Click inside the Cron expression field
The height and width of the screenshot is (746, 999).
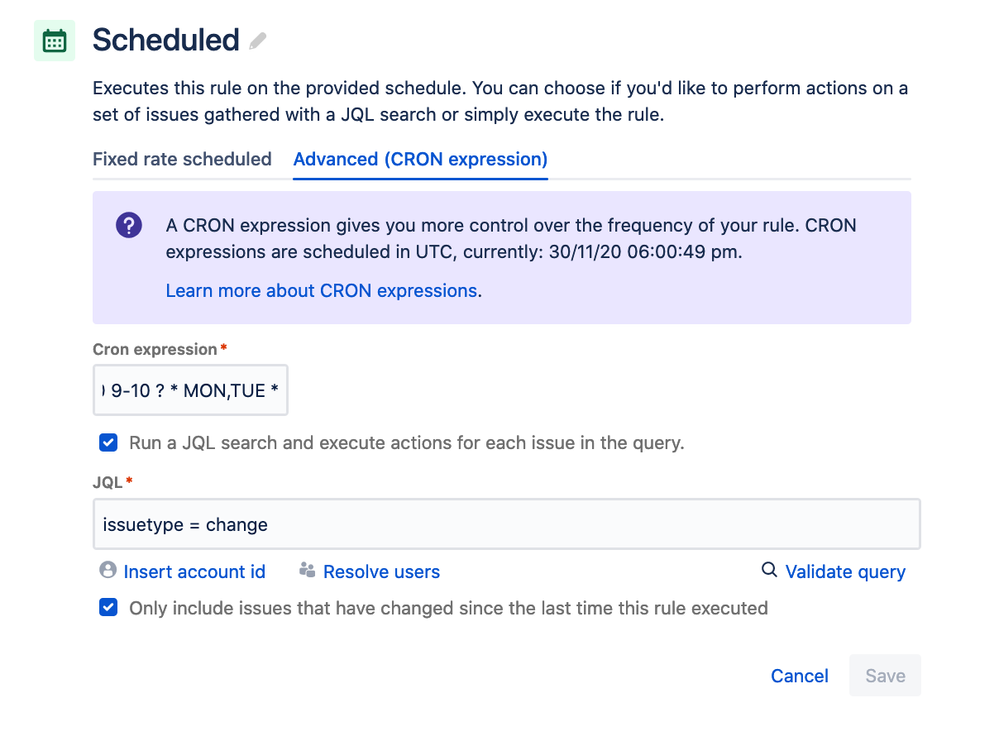click(190, 390)
